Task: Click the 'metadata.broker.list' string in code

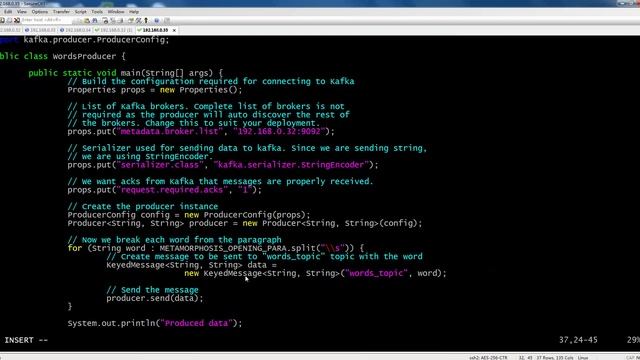Action: coord(169,131)
